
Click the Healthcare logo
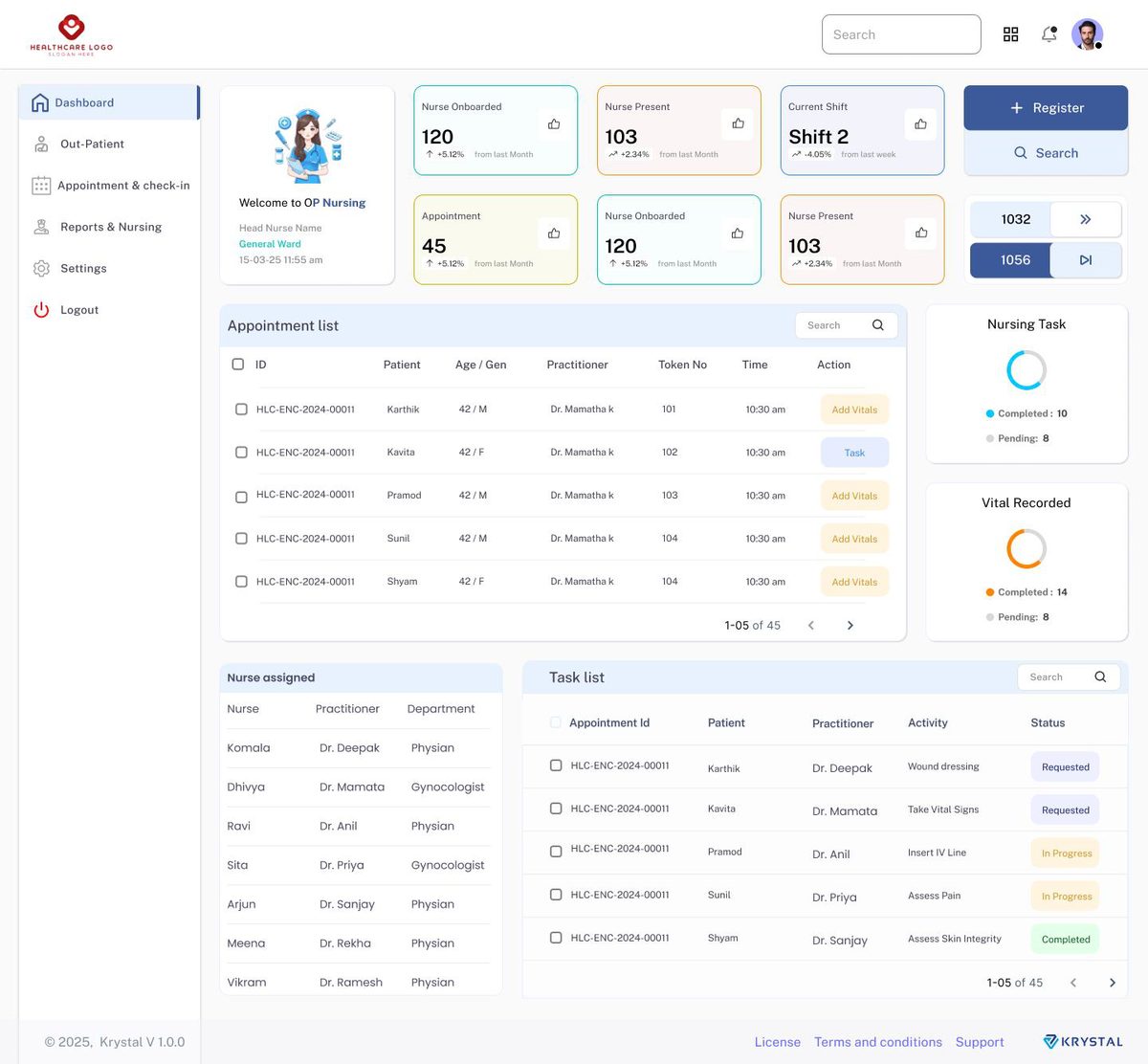[72, 35]
